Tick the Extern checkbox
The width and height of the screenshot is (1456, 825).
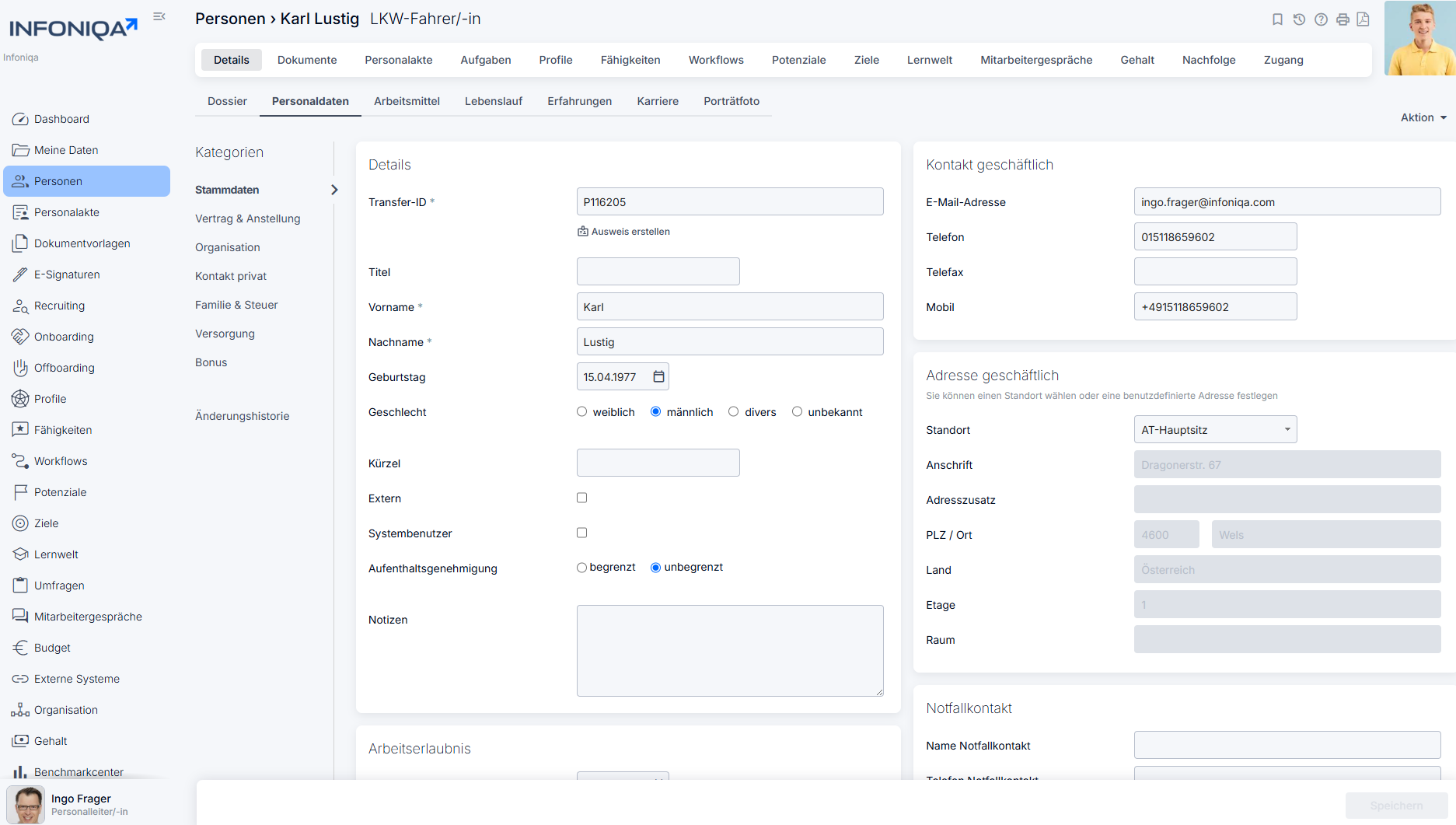[x=581, y=498]
